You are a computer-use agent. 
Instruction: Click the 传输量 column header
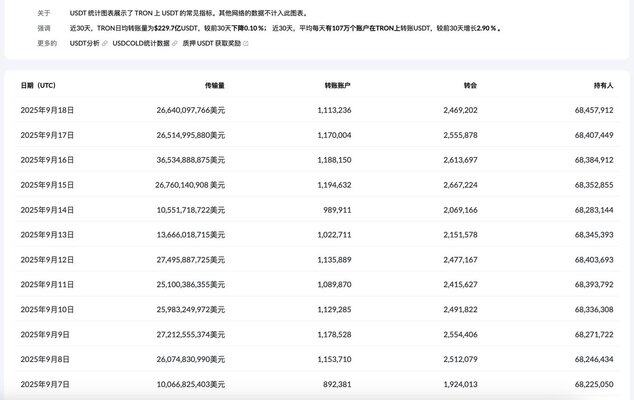pos(215,85)
